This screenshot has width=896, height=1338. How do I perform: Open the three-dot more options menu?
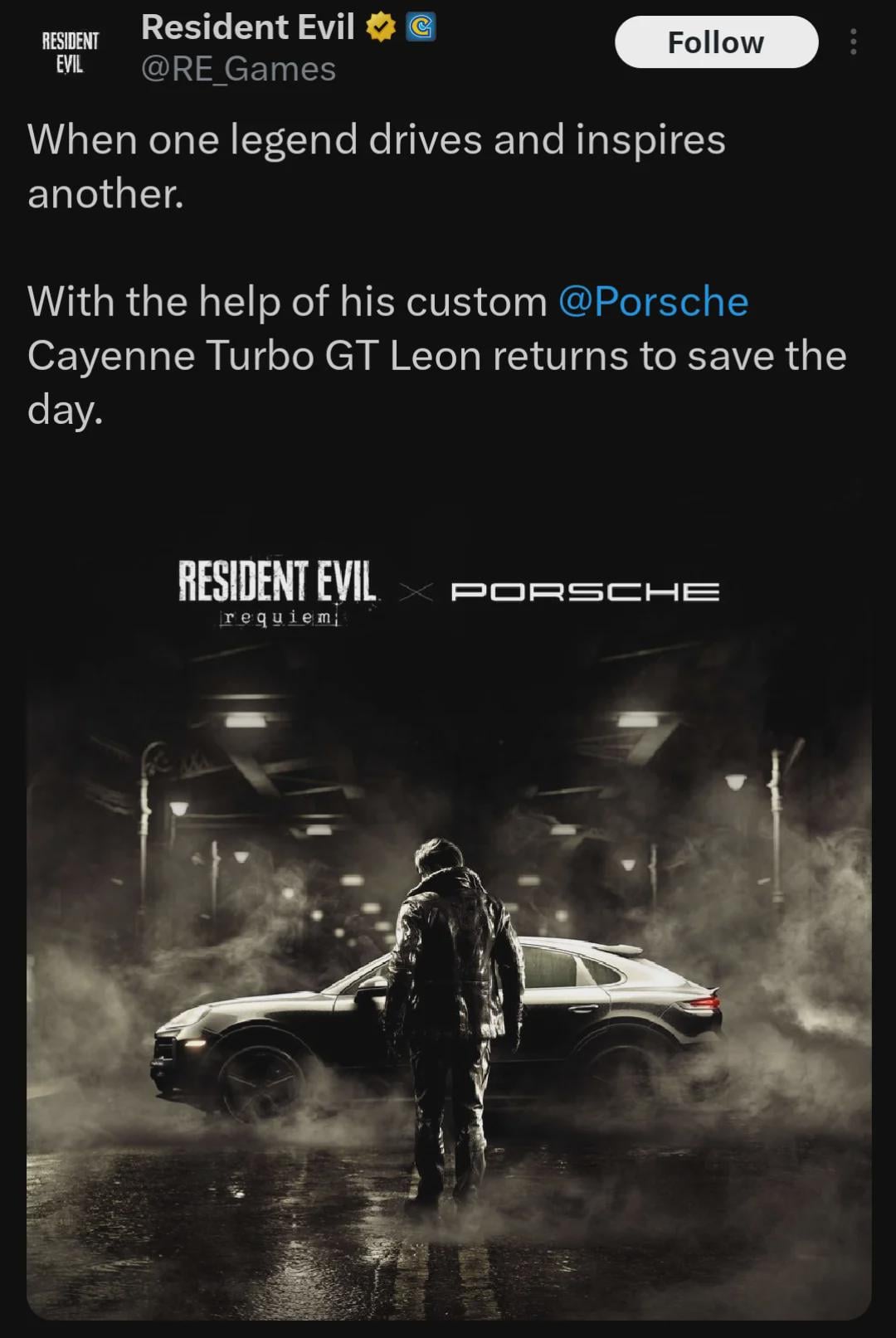tap(853, 41)
